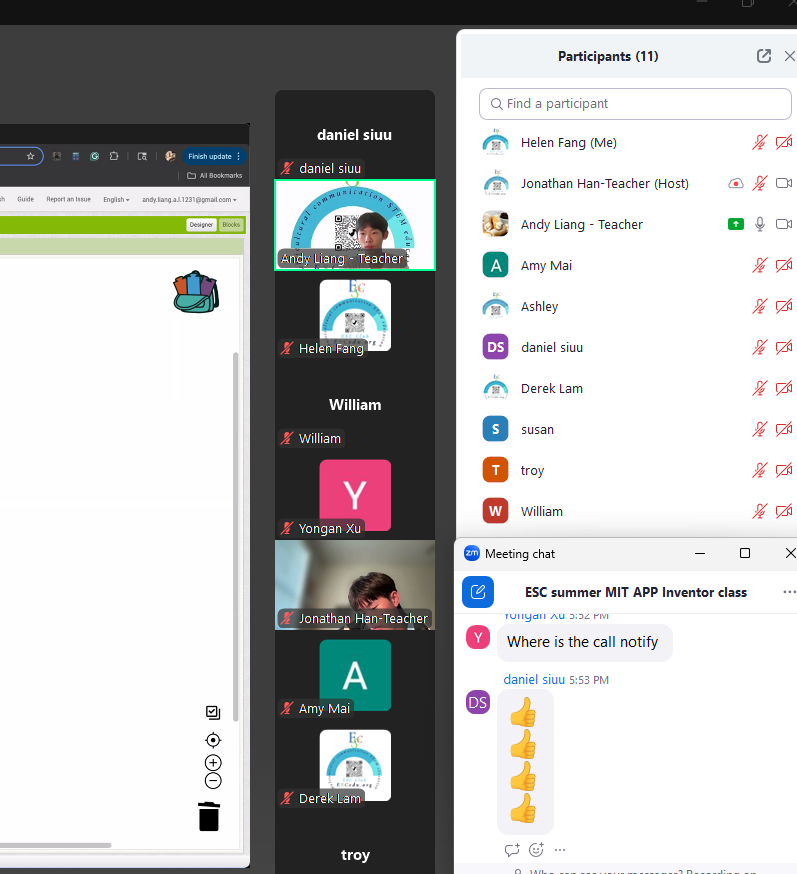Start a new chat with compose icon
The height and width of the screenshot is (874, 797).
point(478,592)
